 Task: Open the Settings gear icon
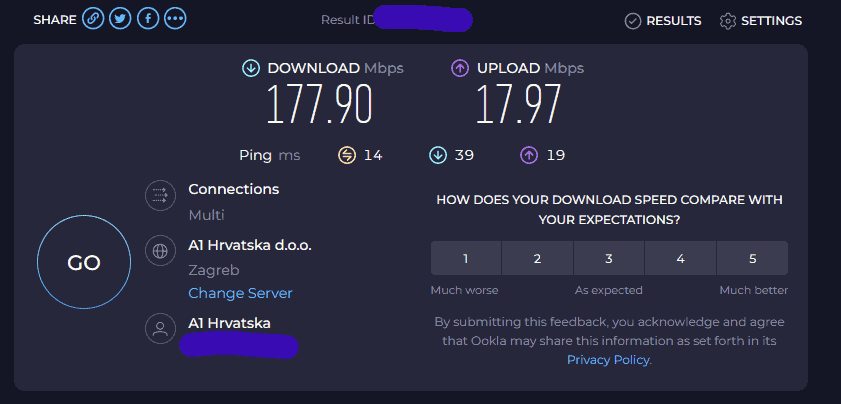pos(728,21)
